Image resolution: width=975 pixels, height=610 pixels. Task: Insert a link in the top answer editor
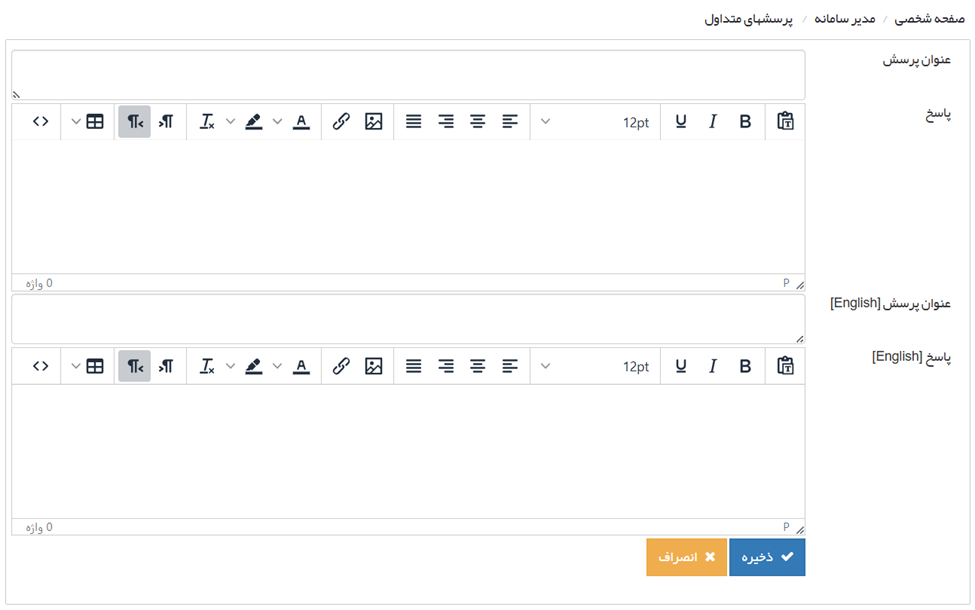pos(341,122)
